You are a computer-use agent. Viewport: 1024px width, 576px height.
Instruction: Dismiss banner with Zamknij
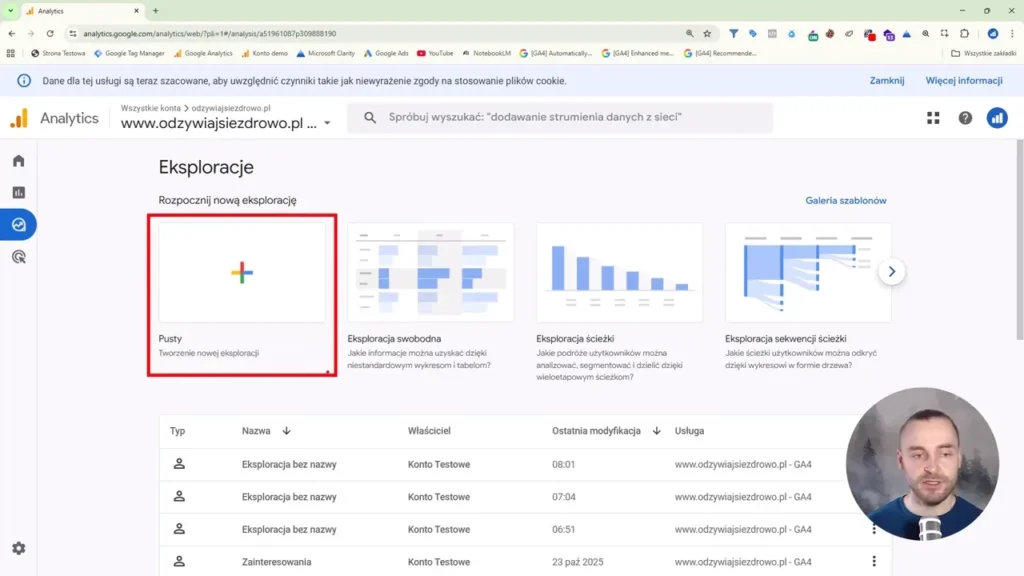tap(887, 81)
